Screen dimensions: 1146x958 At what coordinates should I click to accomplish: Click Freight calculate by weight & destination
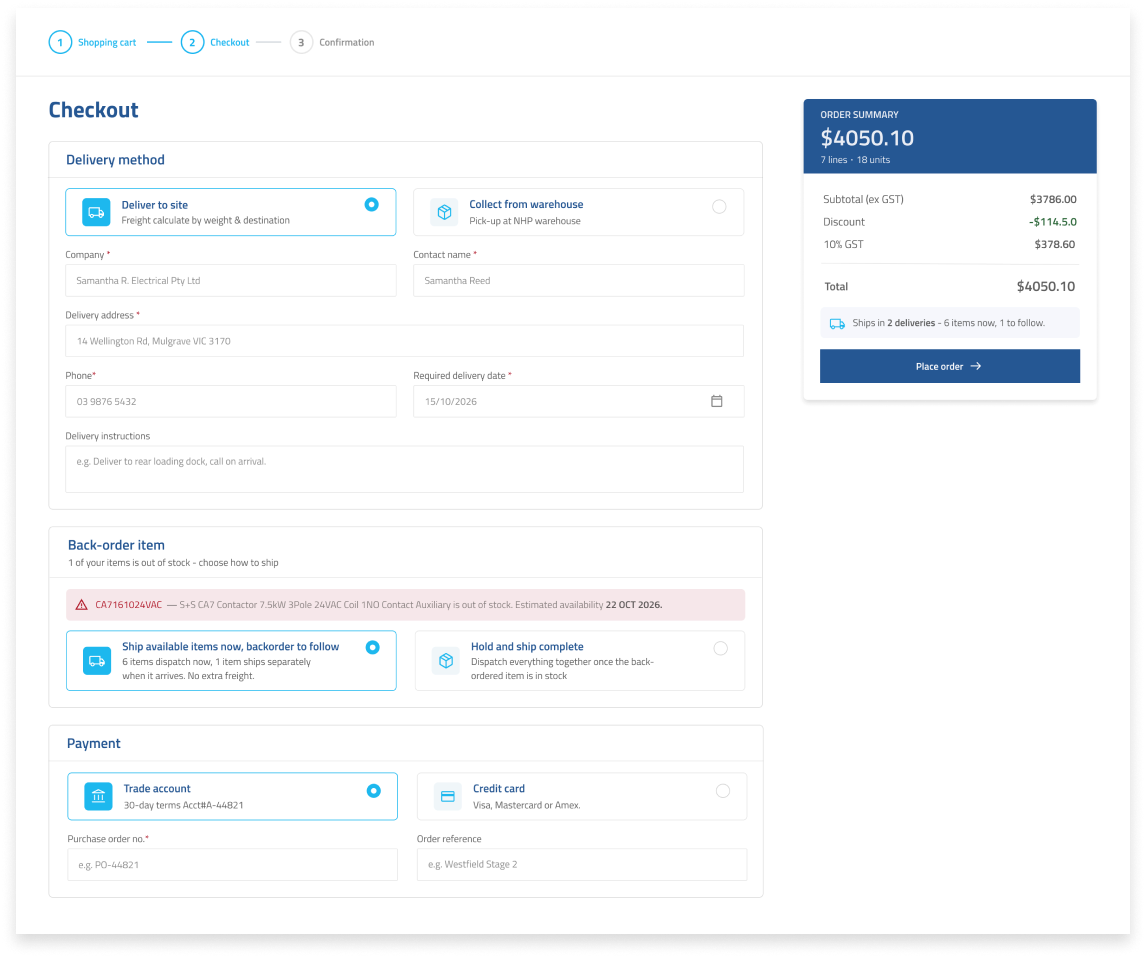tap(205, 221)
